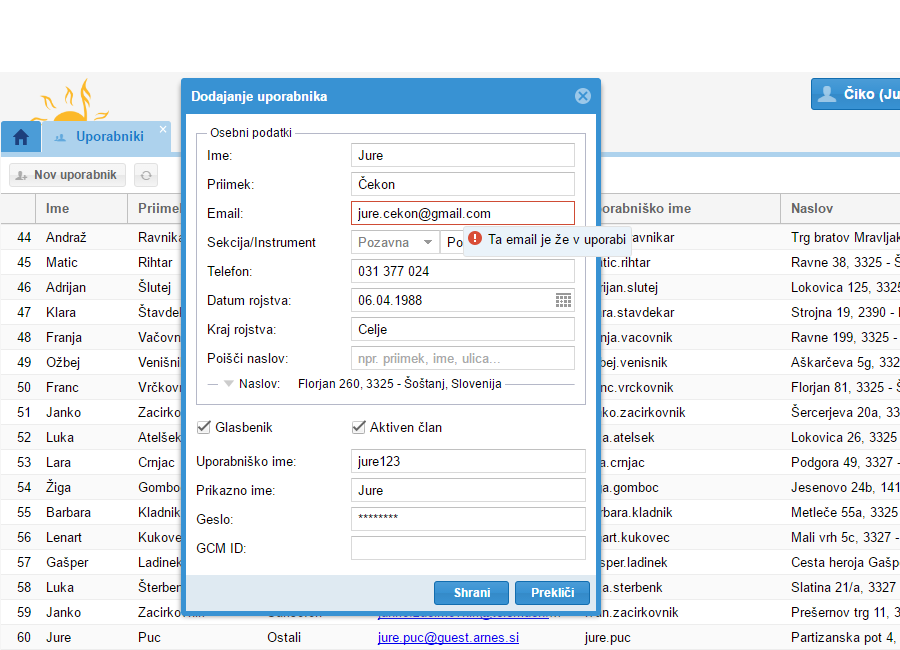The height and width of the screenshot is (650, 900).
Task: Click the refresh users list icon
Action: click(147, 175)
